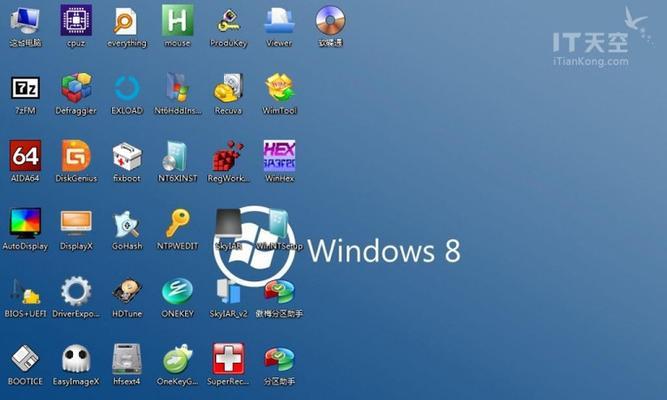The image size is (667, 400).
Task: Select the DisplayX icon
Action: (76, 223)
